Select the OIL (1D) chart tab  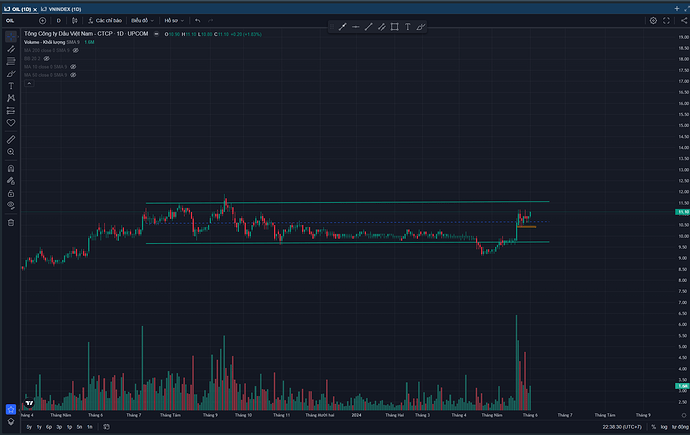(x=22, y=7)
